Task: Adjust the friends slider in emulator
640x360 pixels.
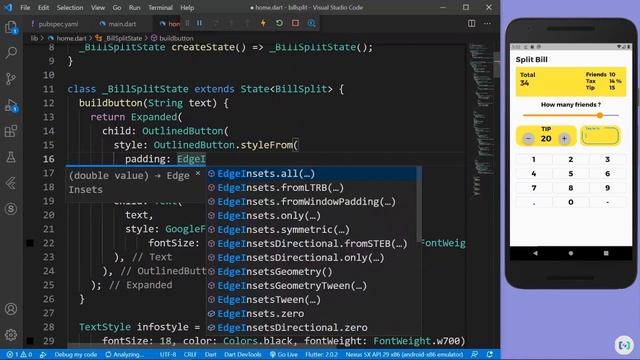Action: [571, 116]
